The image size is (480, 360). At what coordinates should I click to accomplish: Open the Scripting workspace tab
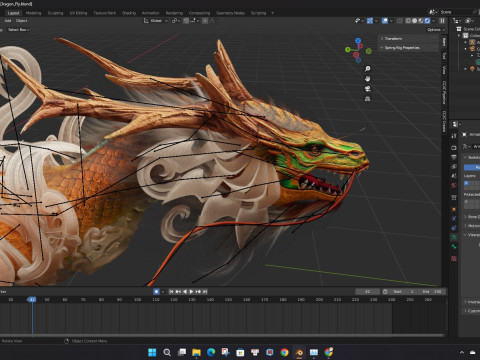pos(258,13)
